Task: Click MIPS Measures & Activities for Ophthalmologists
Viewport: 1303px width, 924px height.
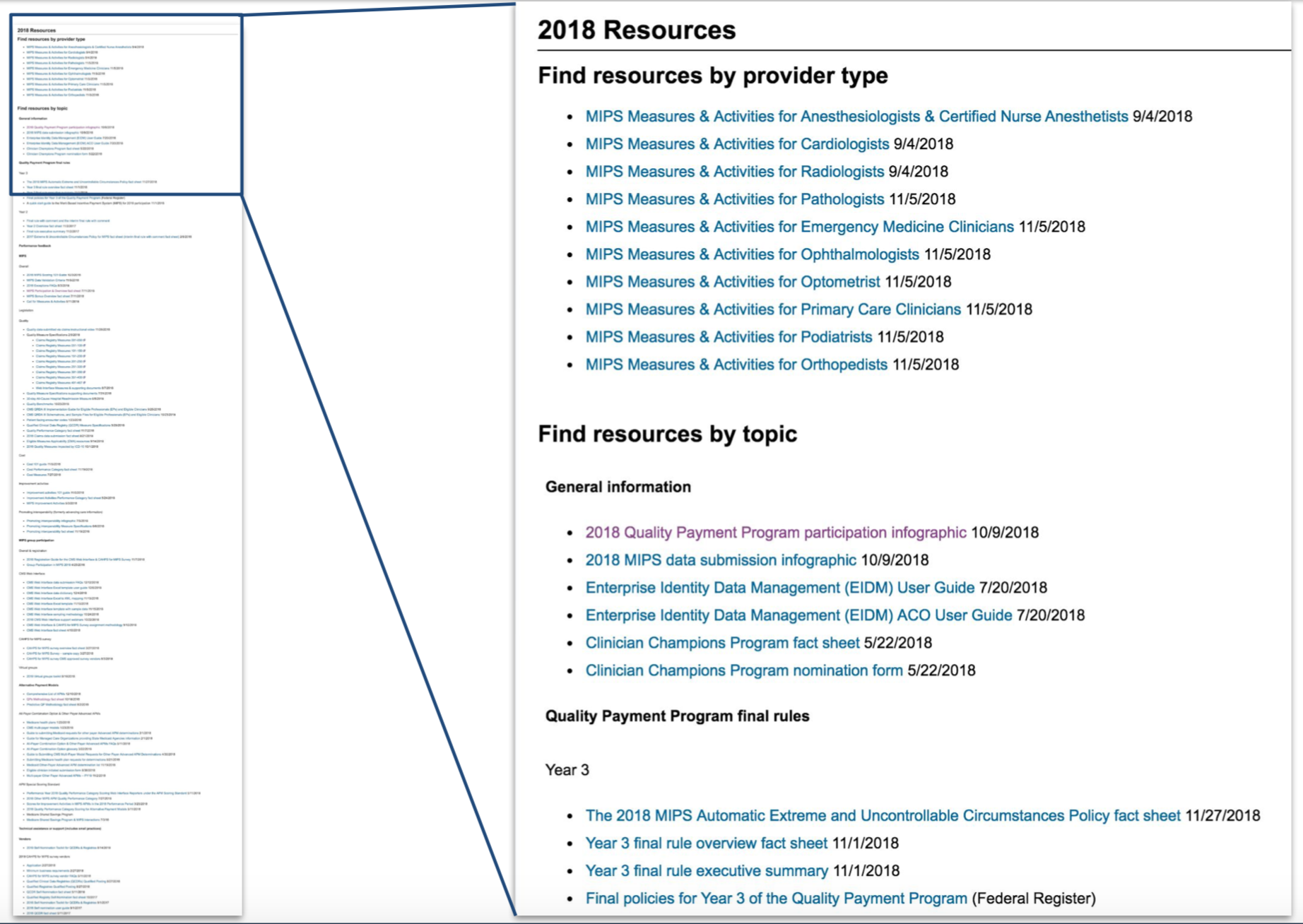Action: point(751,254)
